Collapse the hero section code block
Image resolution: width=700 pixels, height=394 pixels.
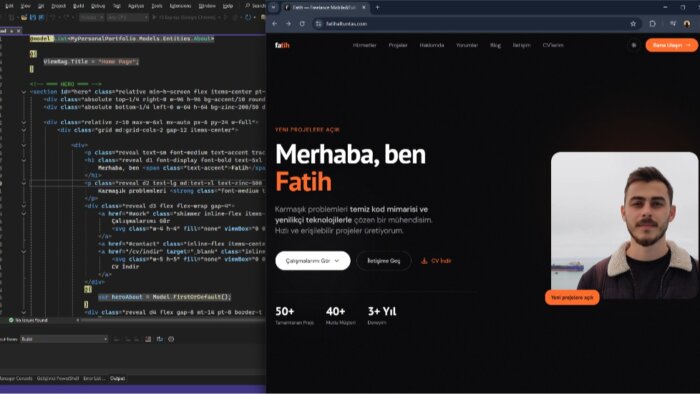[24, 92]
